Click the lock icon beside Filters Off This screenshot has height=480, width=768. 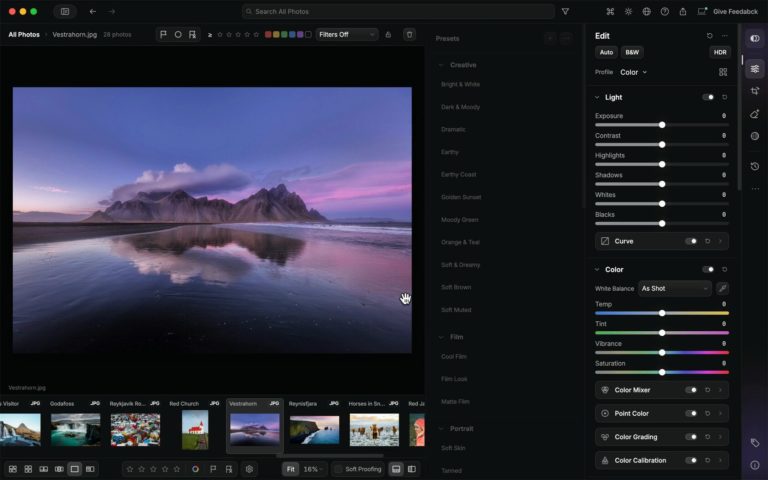coord(388,34)
